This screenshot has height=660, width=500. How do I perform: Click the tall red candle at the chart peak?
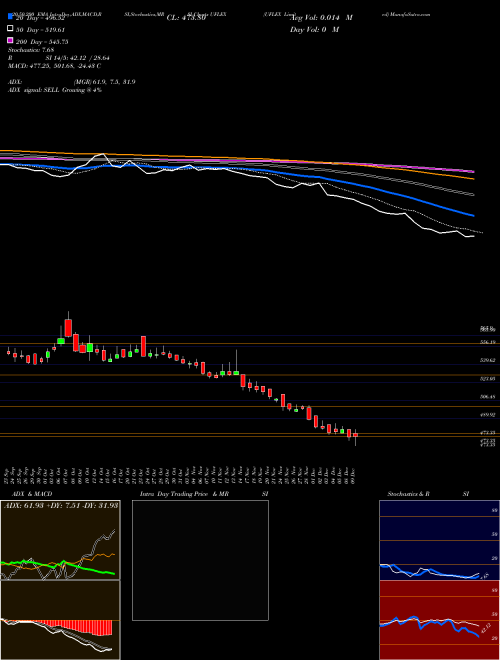click(68, 327)
